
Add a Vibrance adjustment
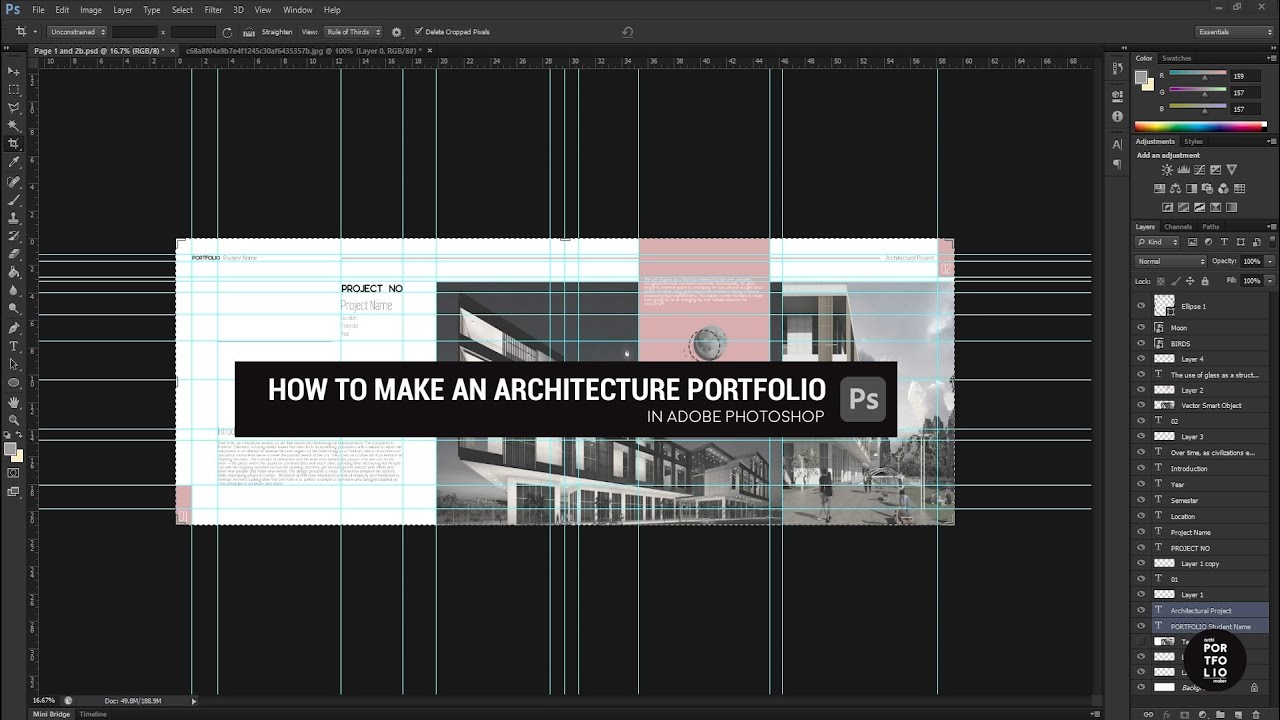click(x=1232, y=170)
